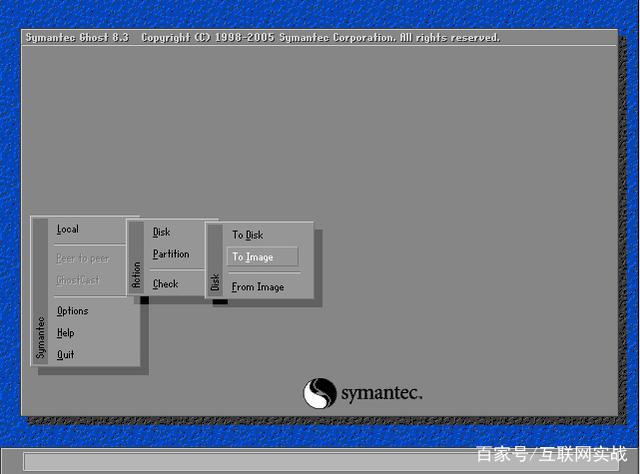Select the GhostCast menu entry
Viewport: 640px width, 474px height.
78,280
